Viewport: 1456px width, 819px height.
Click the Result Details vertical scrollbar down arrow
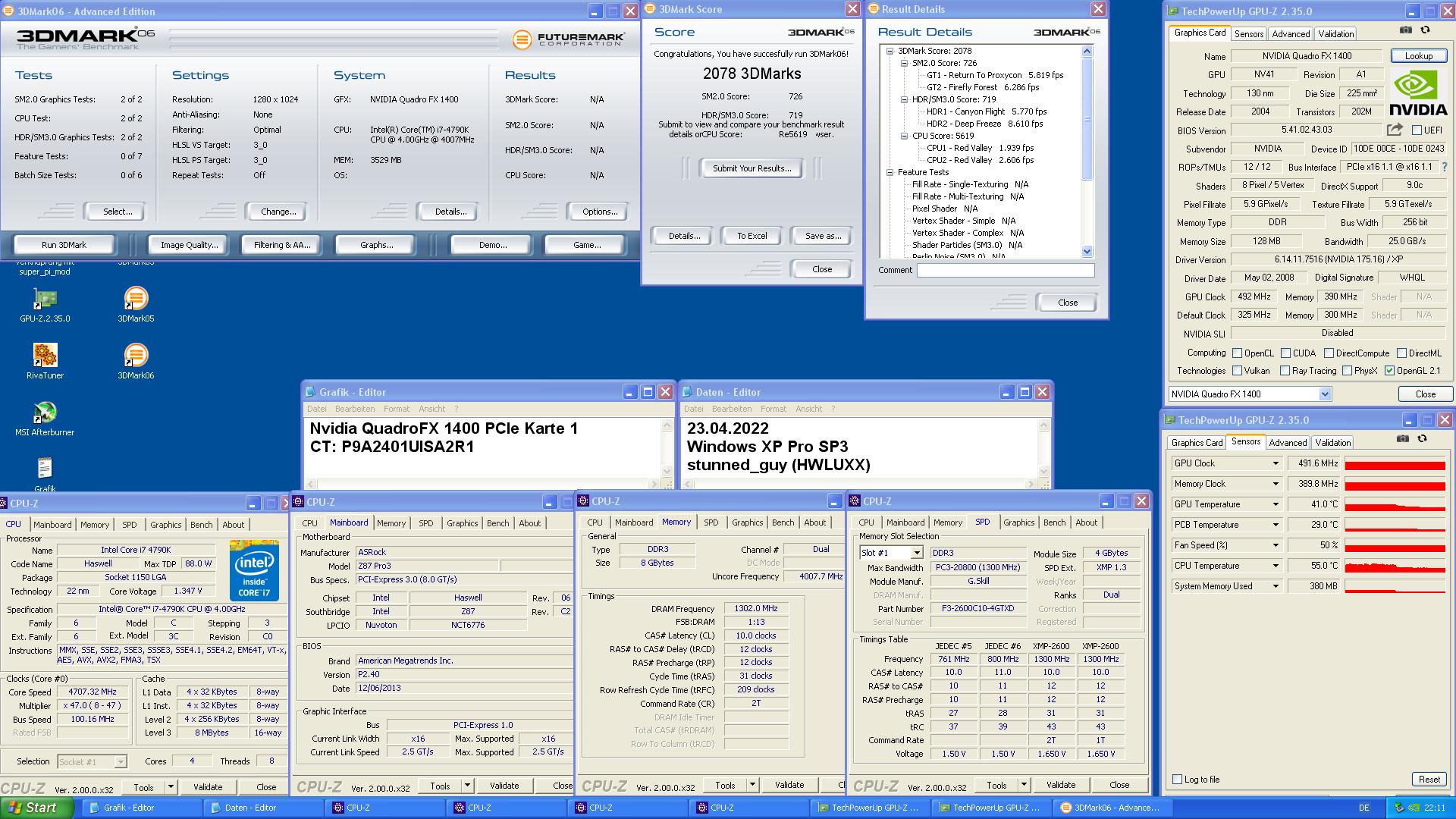coord(1087,252)
